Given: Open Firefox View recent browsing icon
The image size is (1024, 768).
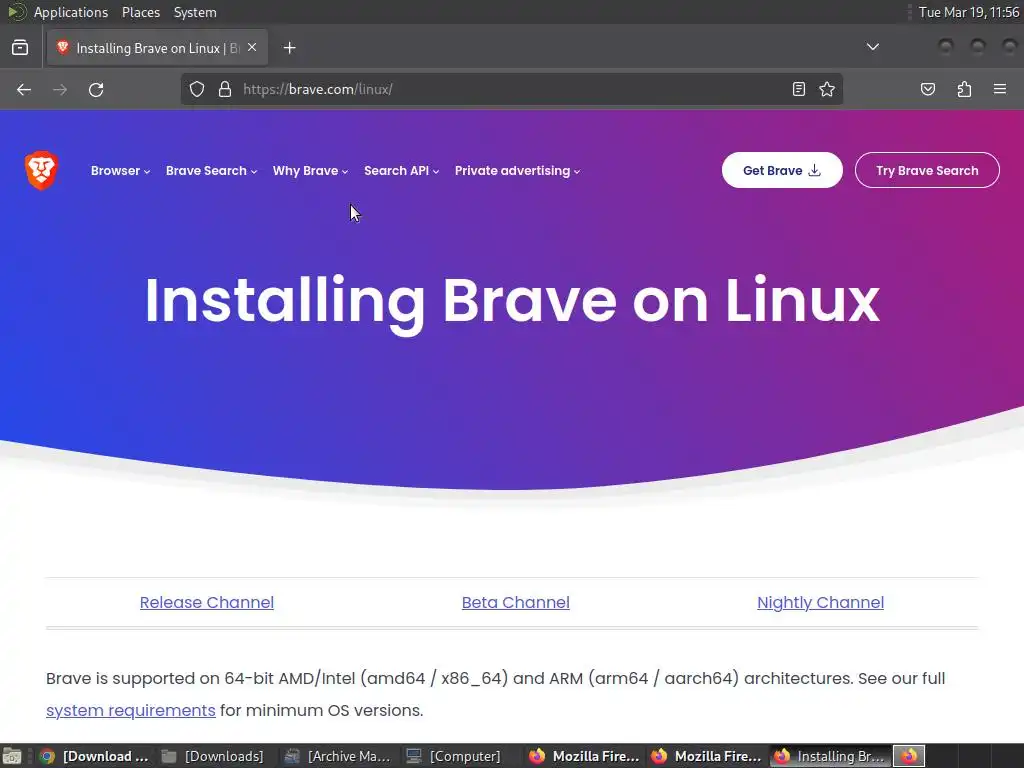Looking at the screenshot, I should click(20, 48).
